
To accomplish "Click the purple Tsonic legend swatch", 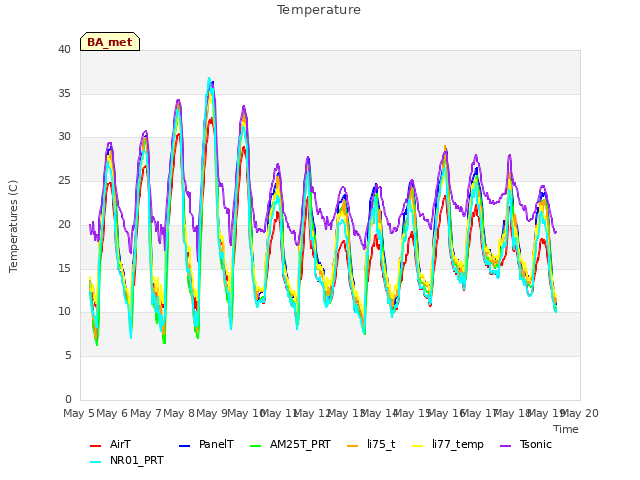I will [x=505, y=446].
